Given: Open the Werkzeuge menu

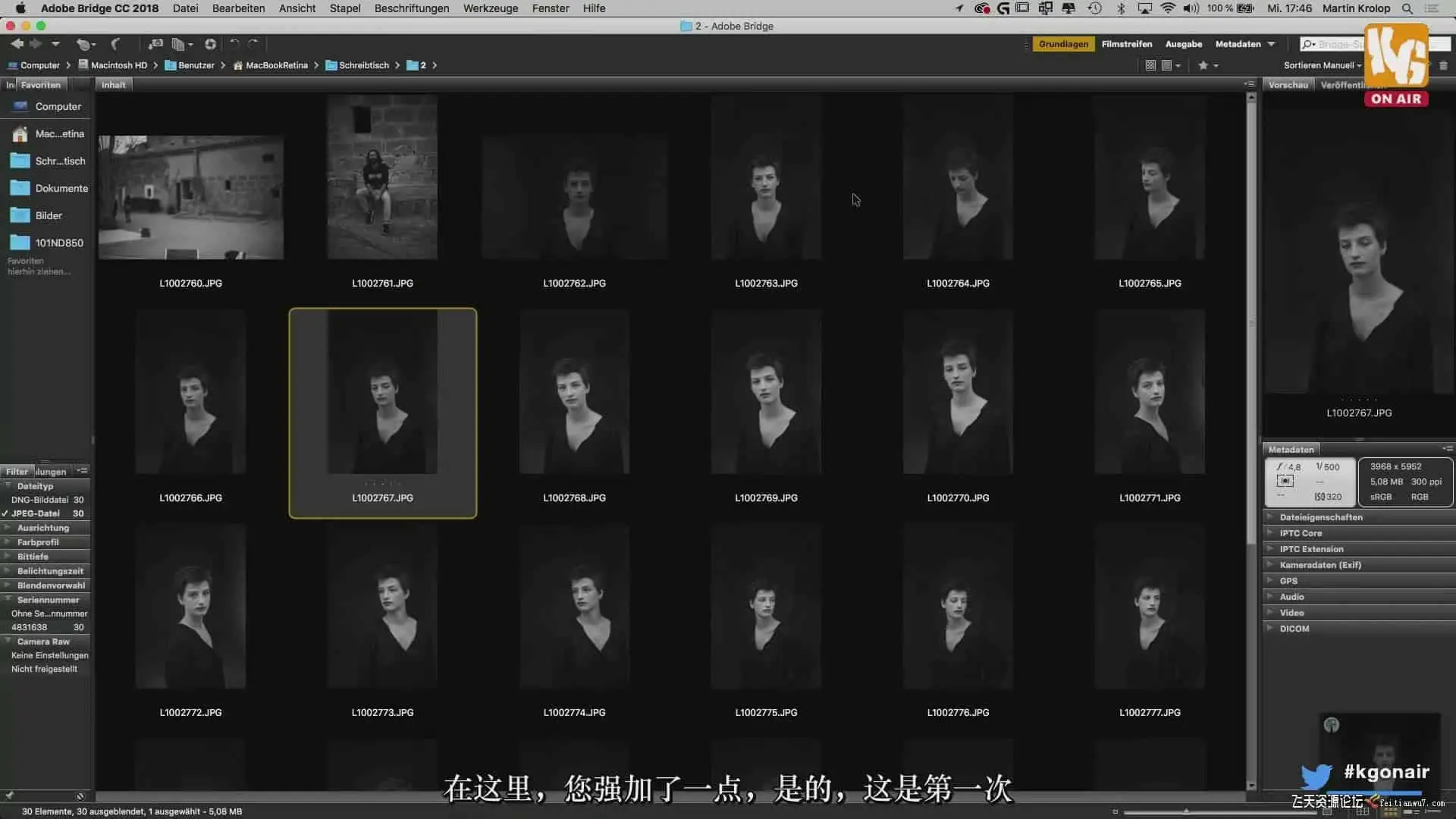Looking at the screenshot, I should [490, 8].
